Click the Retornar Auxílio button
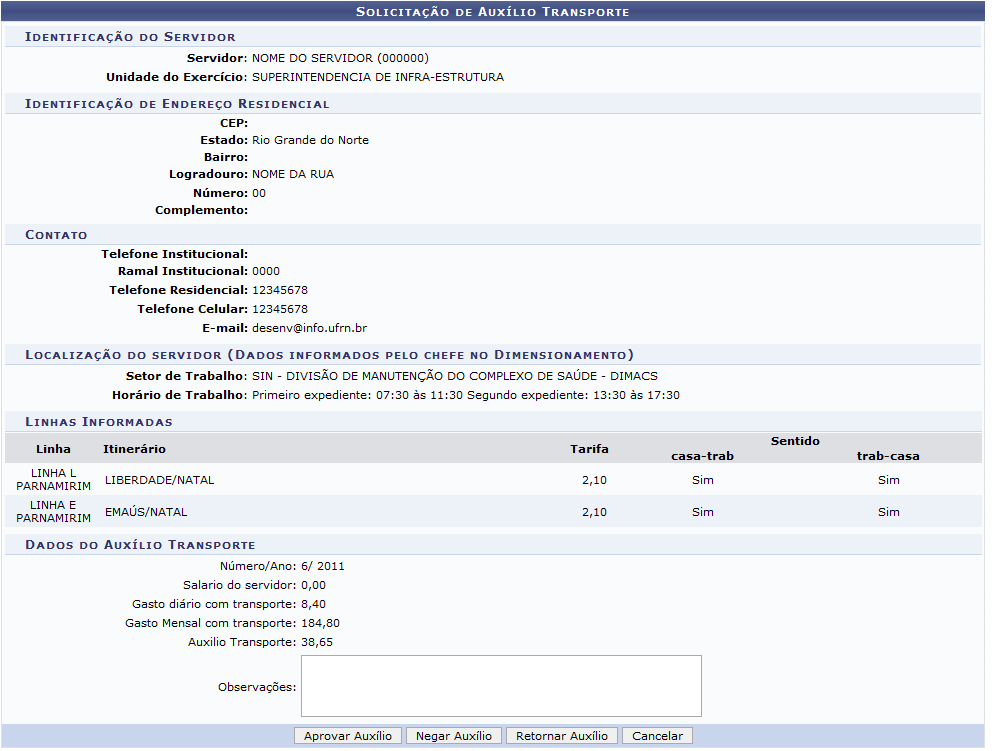 (x=561, y=736)
